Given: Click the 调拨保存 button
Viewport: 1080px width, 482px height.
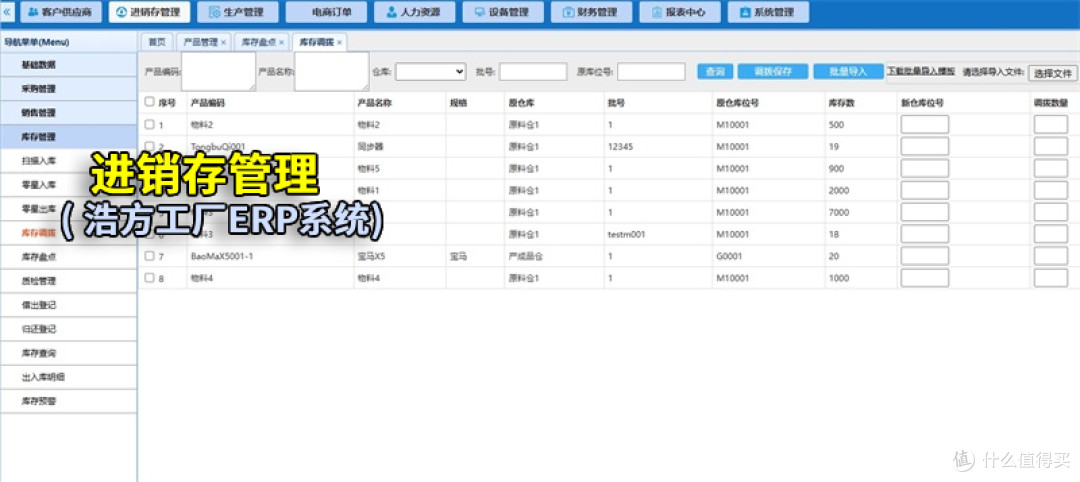Looking at the screenshot, I should [773, 72].
